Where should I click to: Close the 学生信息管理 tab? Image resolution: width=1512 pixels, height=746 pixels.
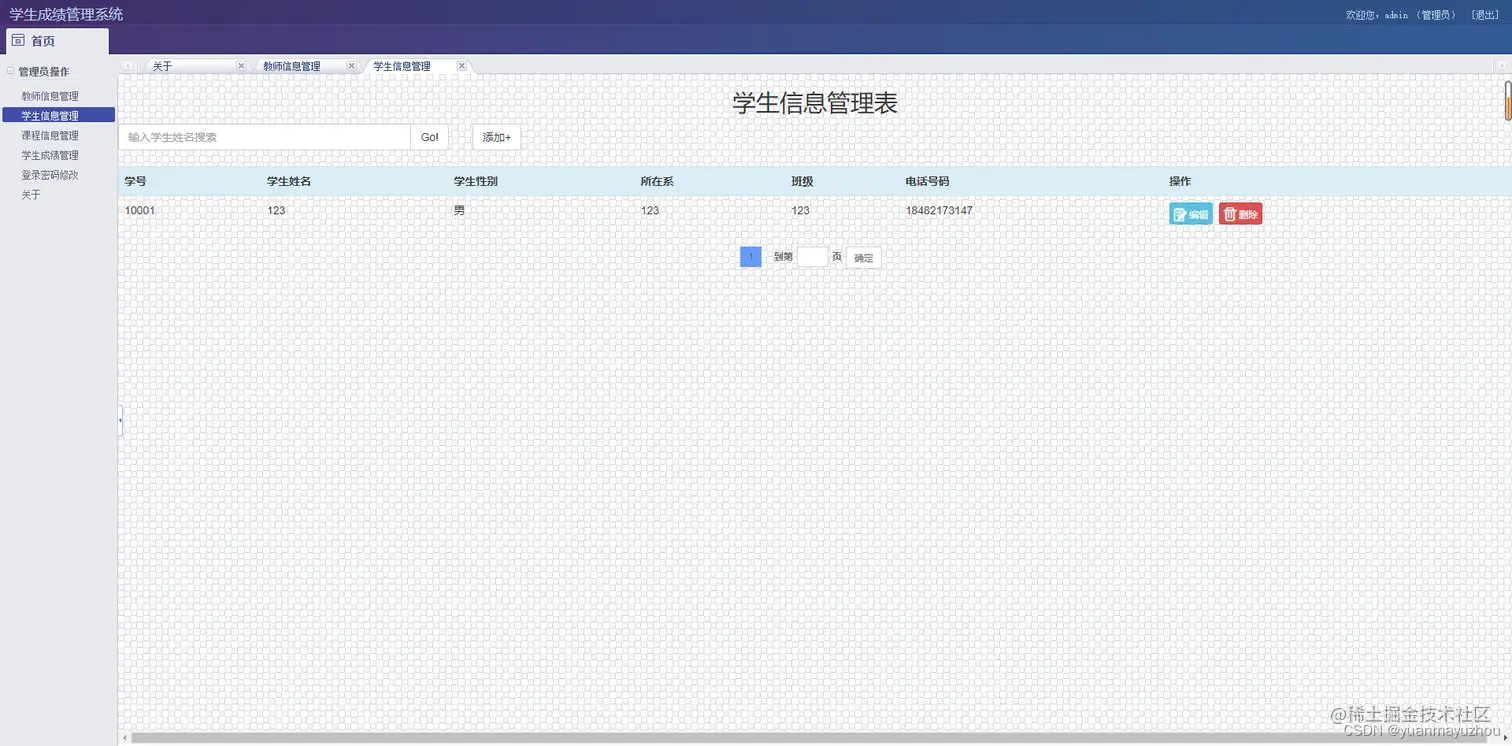(x=461, y=66)
